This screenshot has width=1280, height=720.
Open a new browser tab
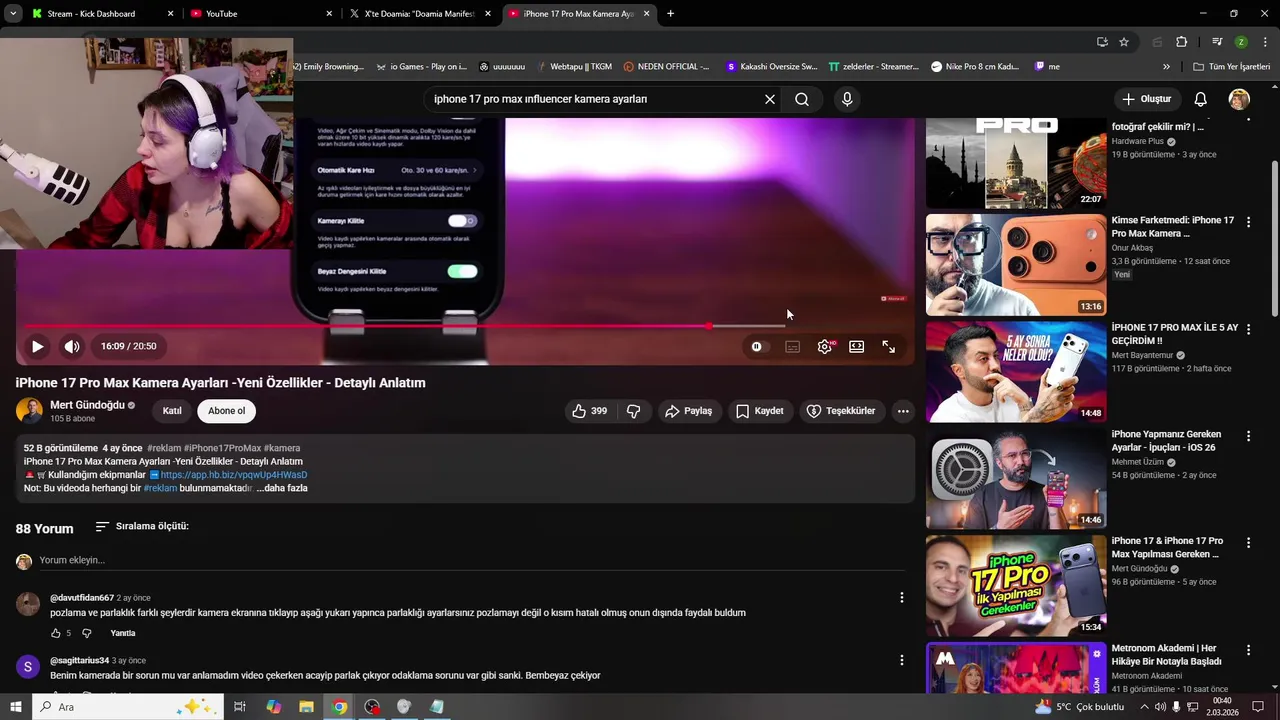670,14
